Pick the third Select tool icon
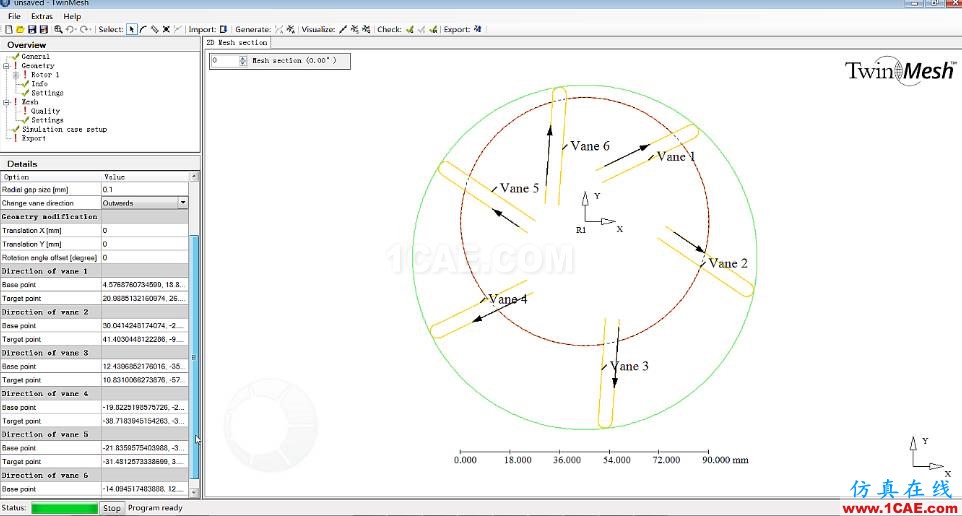Screen dimensions: 962x516 click(x=155, y=29)
